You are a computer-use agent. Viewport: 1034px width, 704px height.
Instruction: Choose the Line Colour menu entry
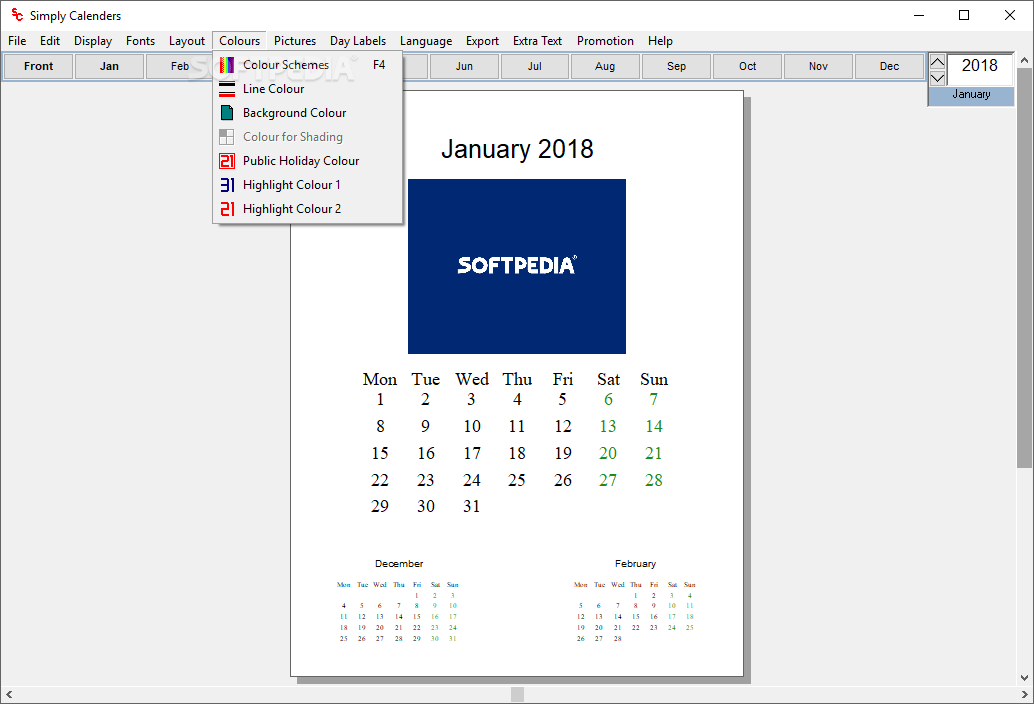coord(307,89)
